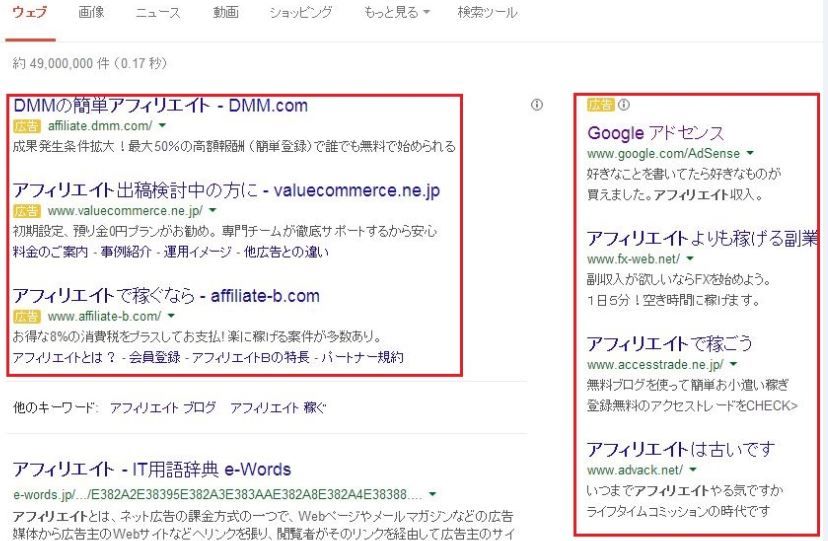Switch to the 画像 tab
Screen dimensions: 828x541
pos(91,12)
